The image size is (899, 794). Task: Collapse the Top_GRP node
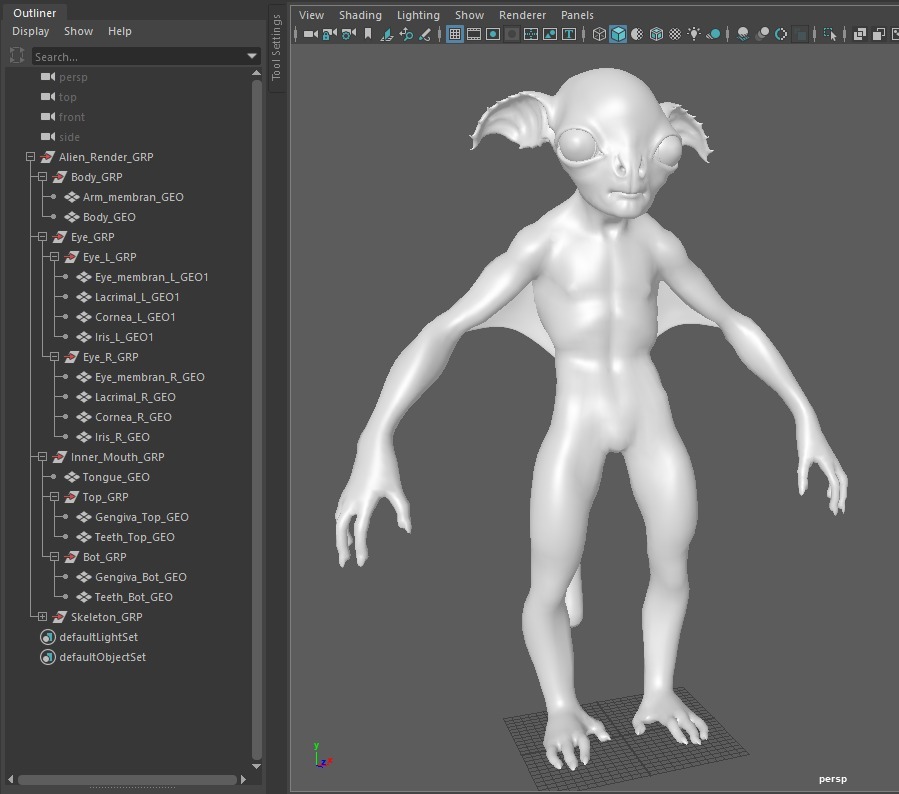54,496
